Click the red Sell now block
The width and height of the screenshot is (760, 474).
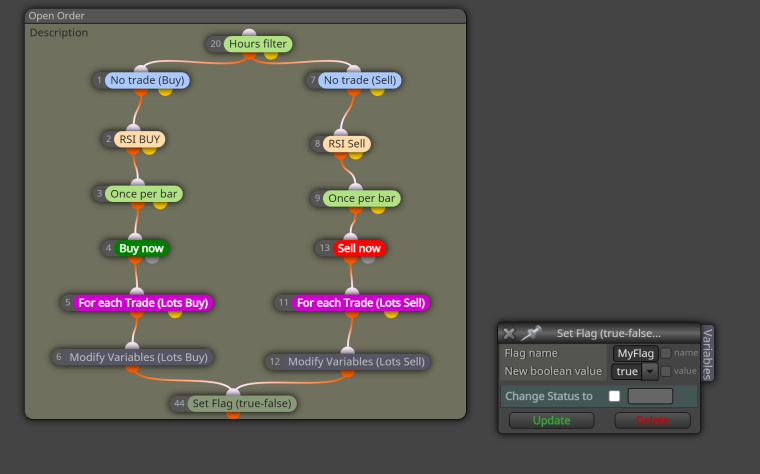click(x=359, y=249)
